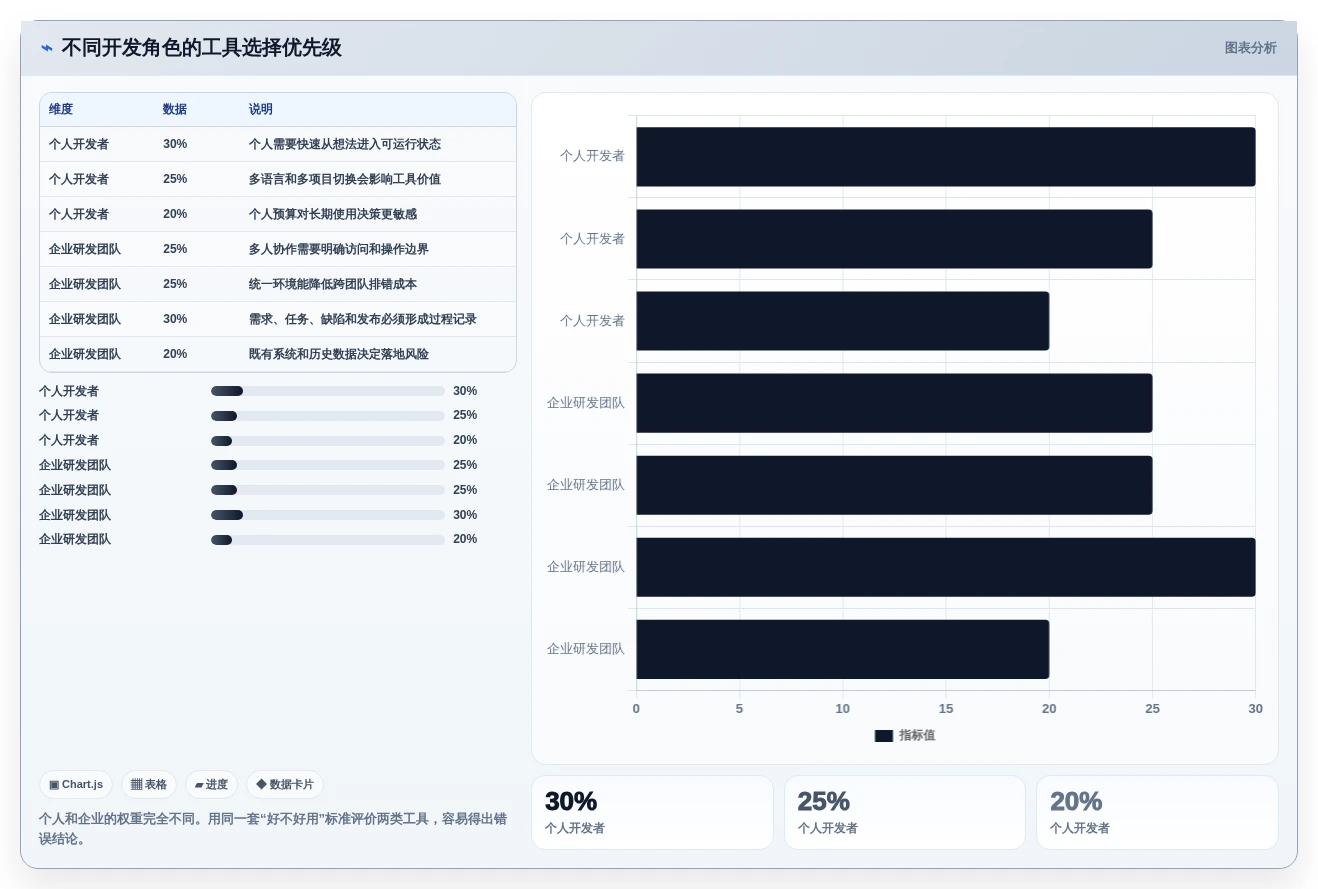Click the 维度 table column header
1318x889 pixels.
[x=61, y=110]
